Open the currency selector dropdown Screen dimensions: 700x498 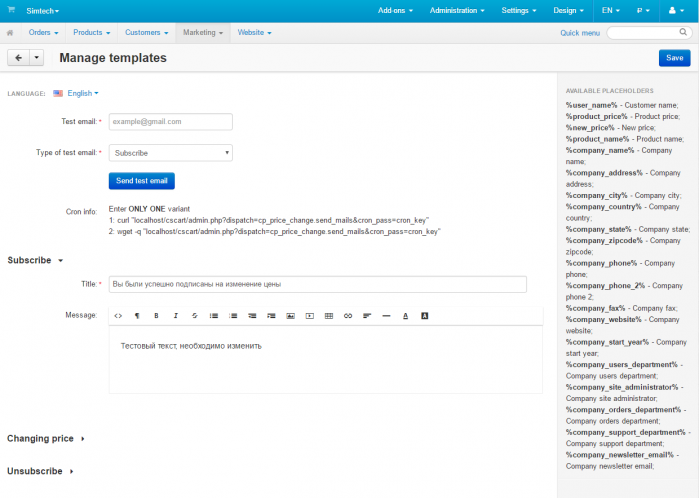tap(643, 10)
